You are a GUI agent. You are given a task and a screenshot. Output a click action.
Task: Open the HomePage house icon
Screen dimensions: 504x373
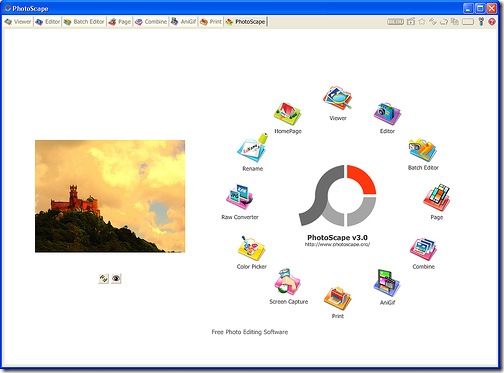tap(287, 114)
